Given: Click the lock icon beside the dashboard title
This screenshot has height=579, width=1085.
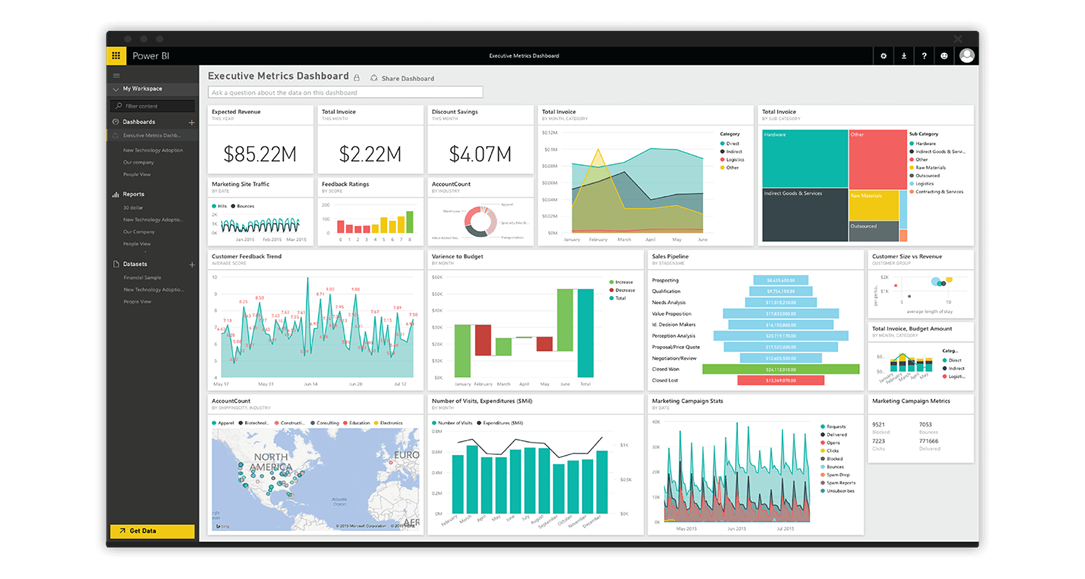Looking at the screenshot, I should (356, 76).
